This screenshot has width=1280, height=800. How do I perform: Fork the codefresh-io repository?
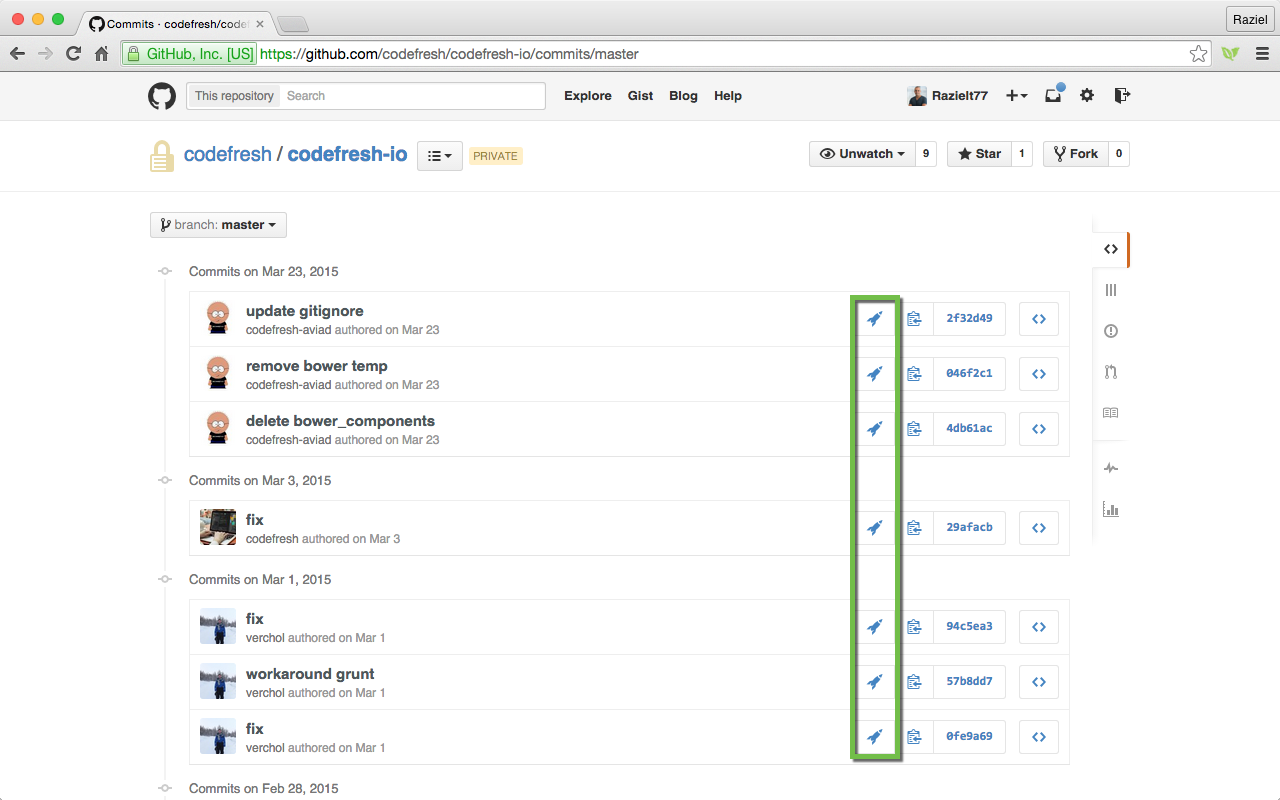[x=1075, y=154]
